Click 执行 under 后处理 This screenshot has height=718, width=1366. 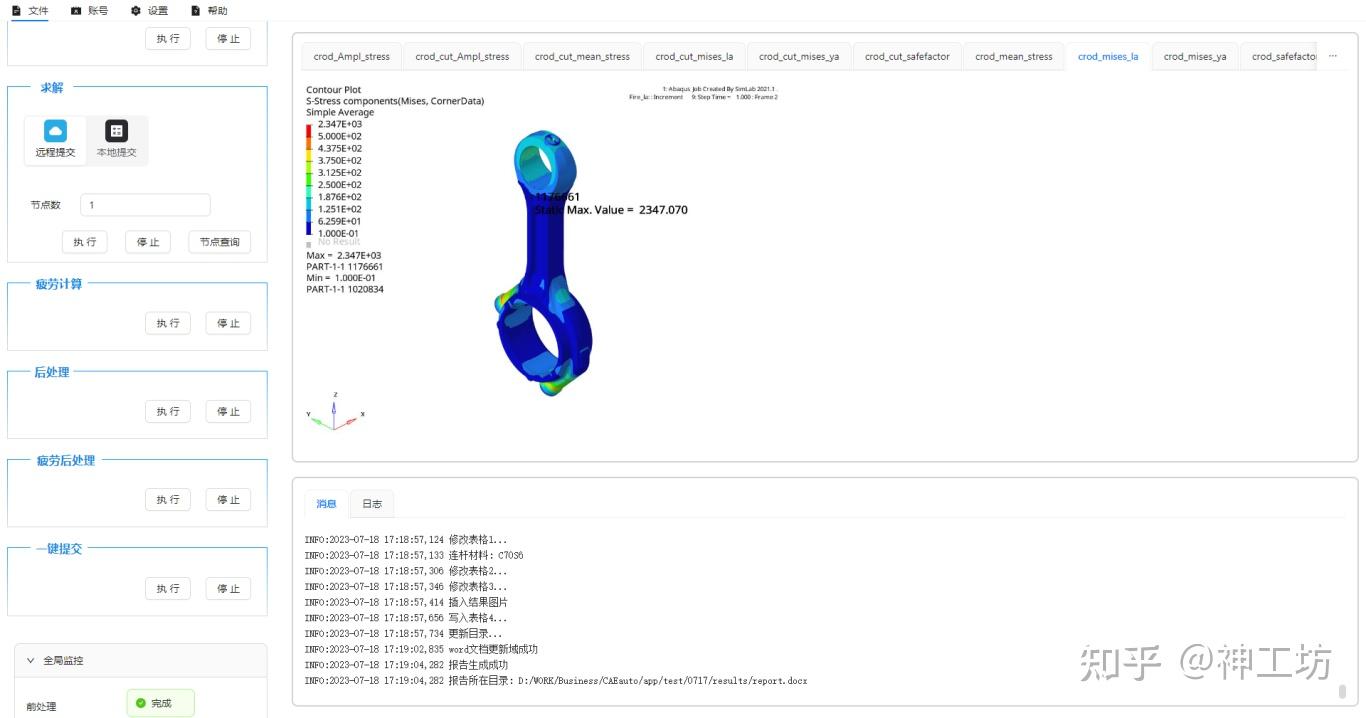click(x=168, y=411)
